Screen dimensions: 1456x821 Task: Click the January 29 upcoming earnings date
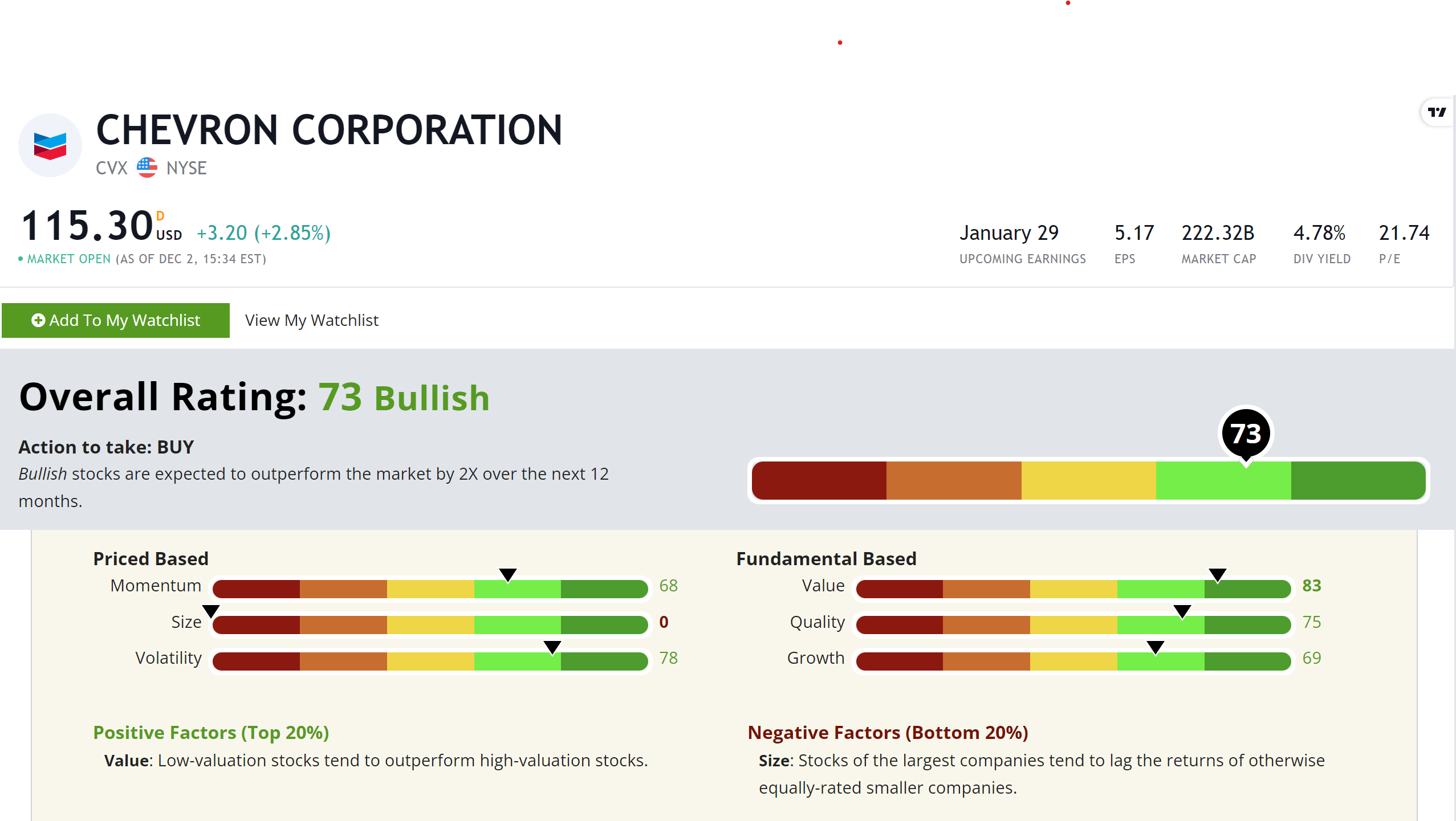[1009, 232]
